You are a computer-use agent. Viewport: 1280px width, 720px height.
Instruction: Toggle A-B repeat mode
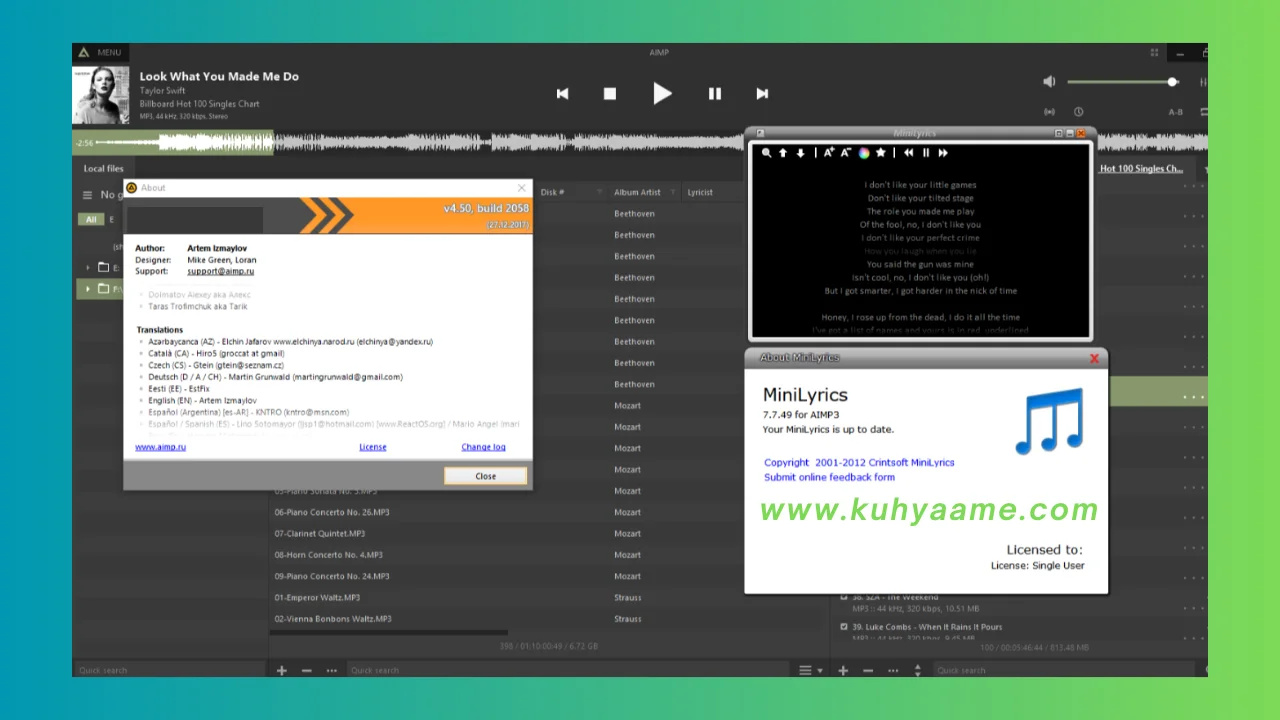tap(1176, 112)
